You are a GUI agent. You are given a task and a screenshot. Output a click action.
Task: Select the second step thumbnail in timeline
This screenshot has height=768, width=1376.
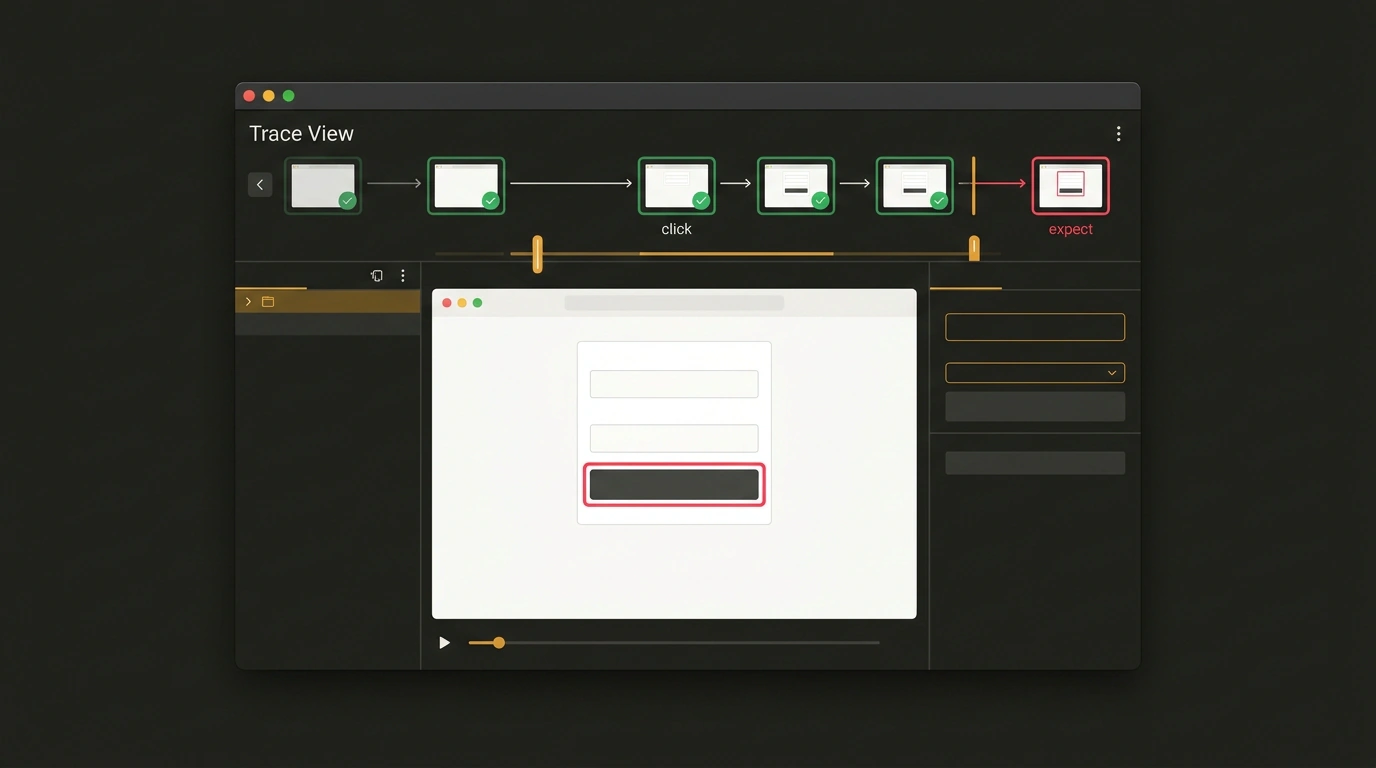click(466, 186)
